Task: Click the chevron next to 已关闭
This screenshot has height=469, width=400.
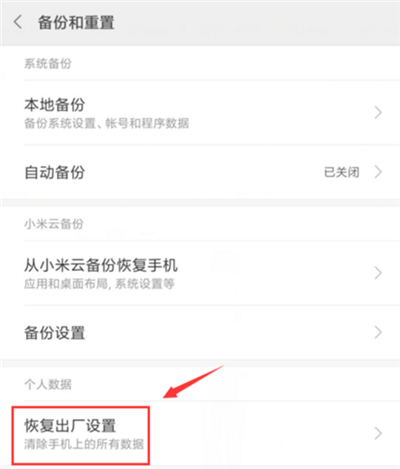Action: (378, 172)
